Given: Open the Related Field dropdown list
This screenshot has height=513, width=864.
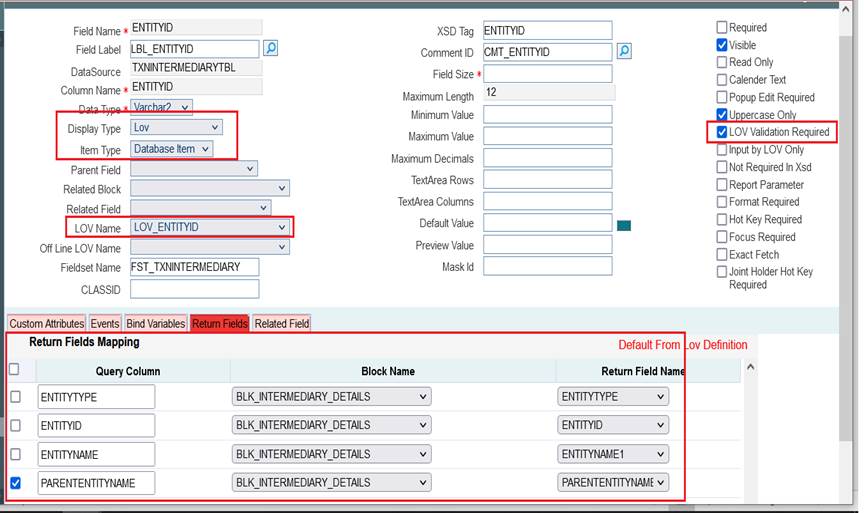Looking at the screenshot, I should click(201, 208).
